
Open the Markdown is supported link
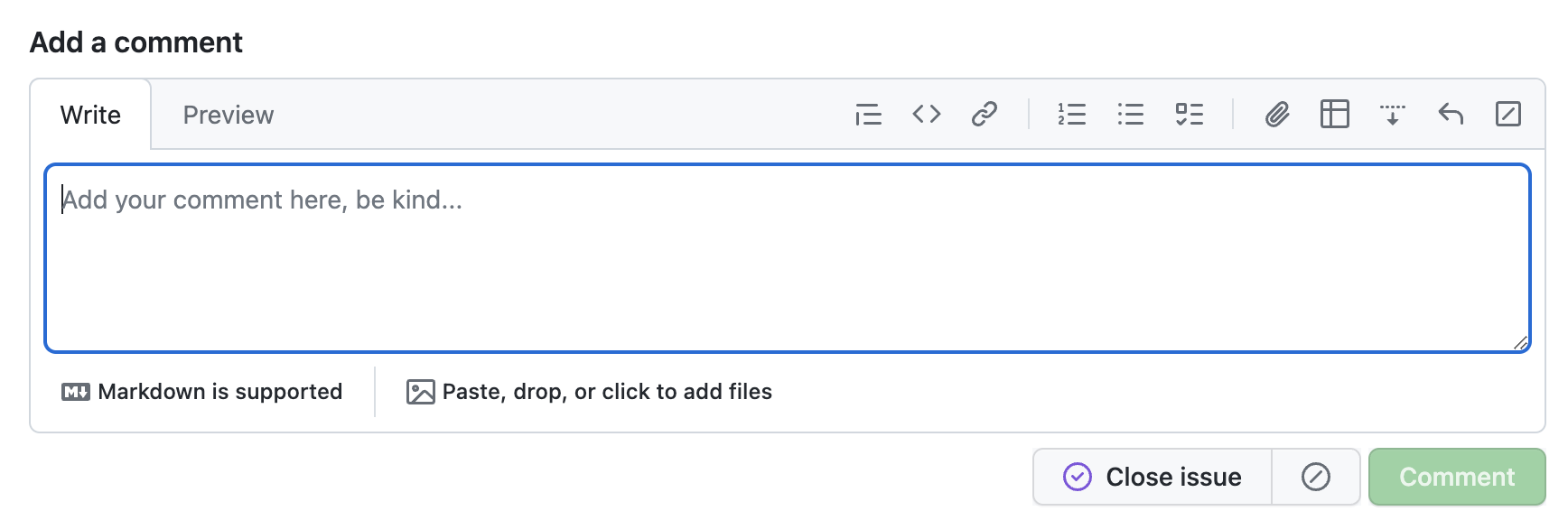(x=202, y=392)
